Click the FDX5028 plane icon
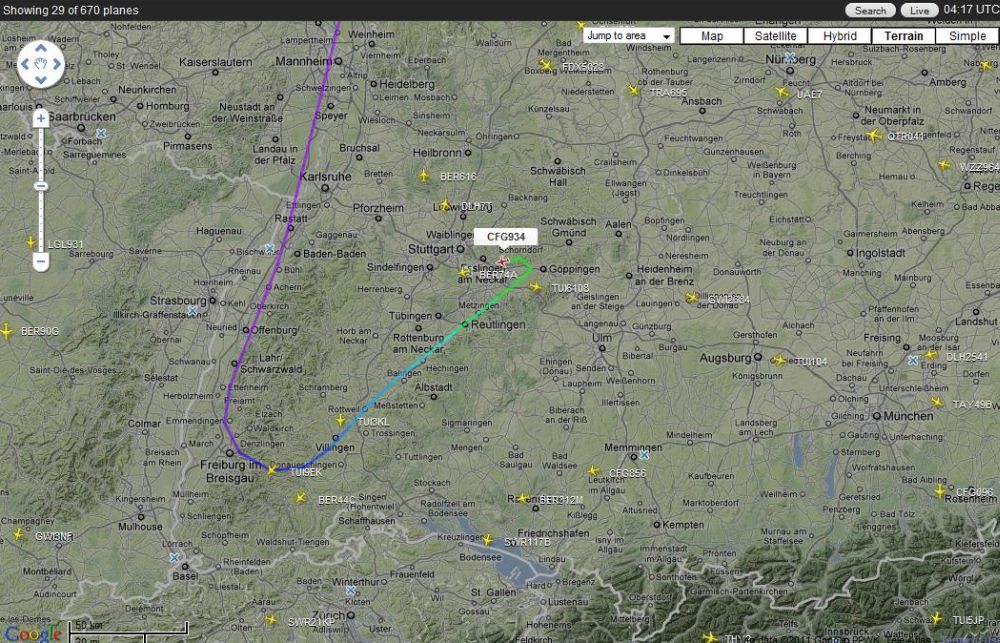 pos(546,65)
